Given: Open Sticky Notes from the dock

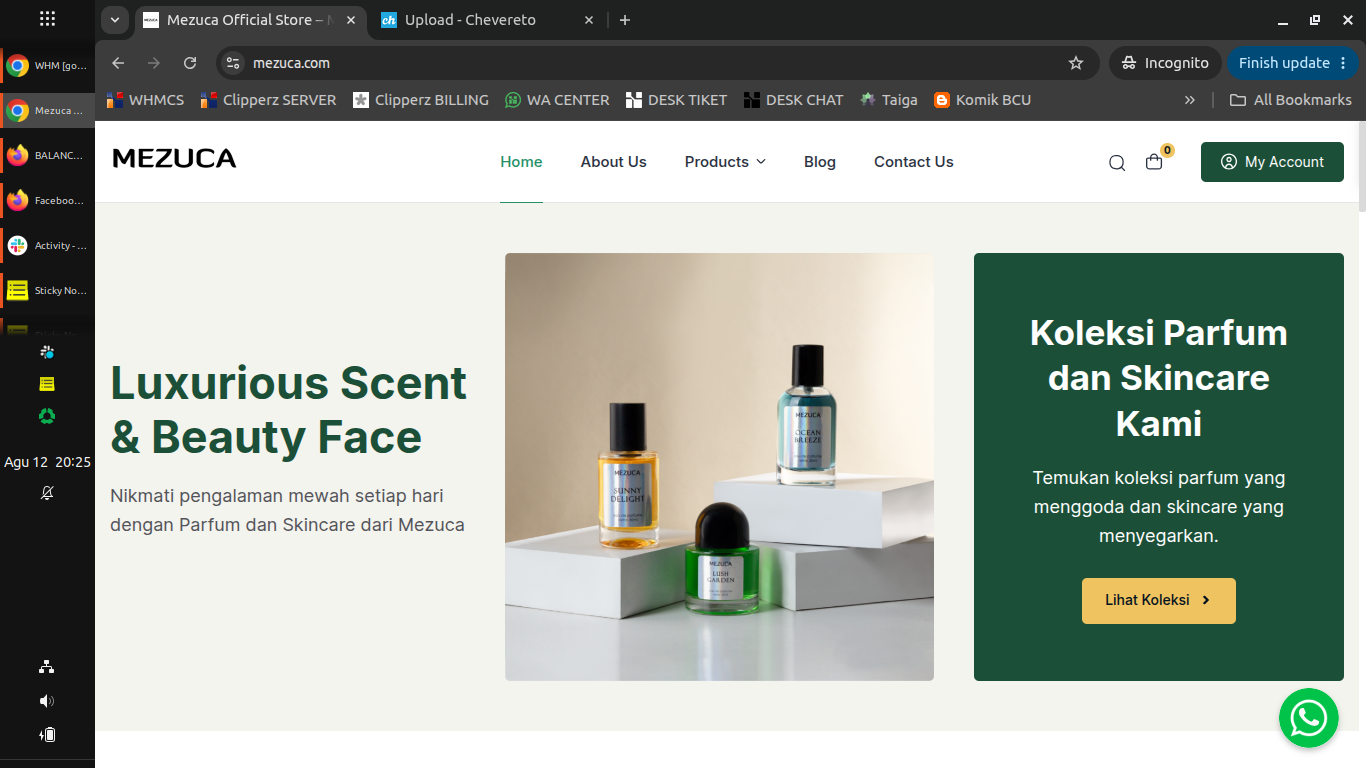Looking at the screenshot, I should (47, 291).
